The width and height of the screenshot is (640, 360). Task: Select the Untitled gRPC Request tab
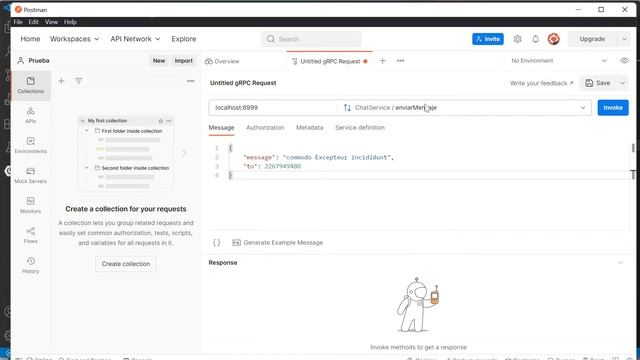[x=330, y=61]
